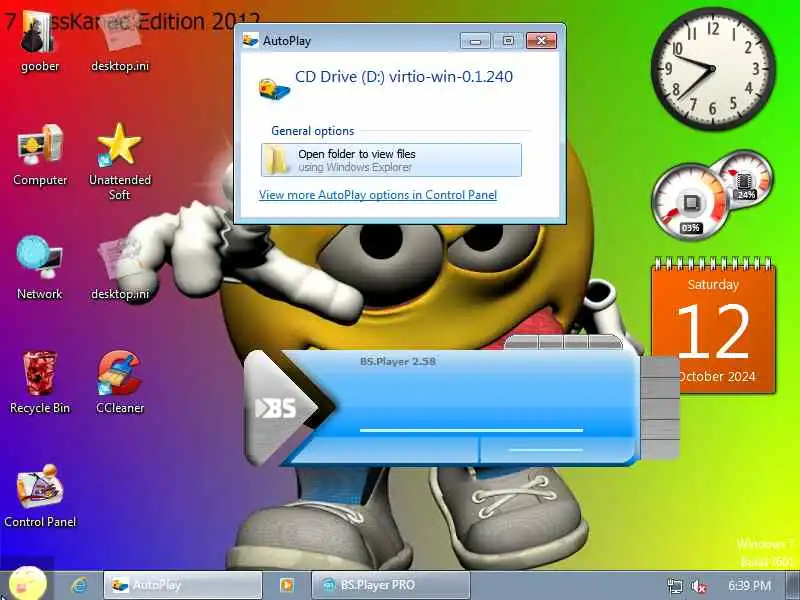
Task: Maximize the AutoPlay window
Action: [508, 41]
